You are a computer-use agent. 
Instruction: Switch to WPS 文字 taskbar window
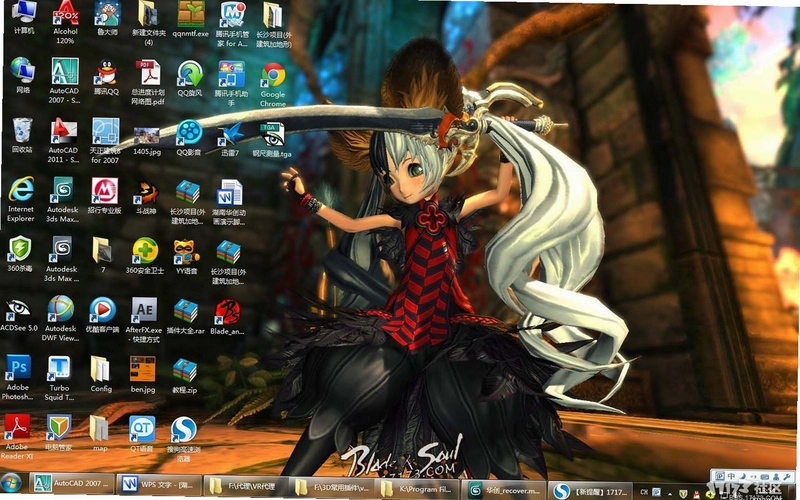point(159,485)
